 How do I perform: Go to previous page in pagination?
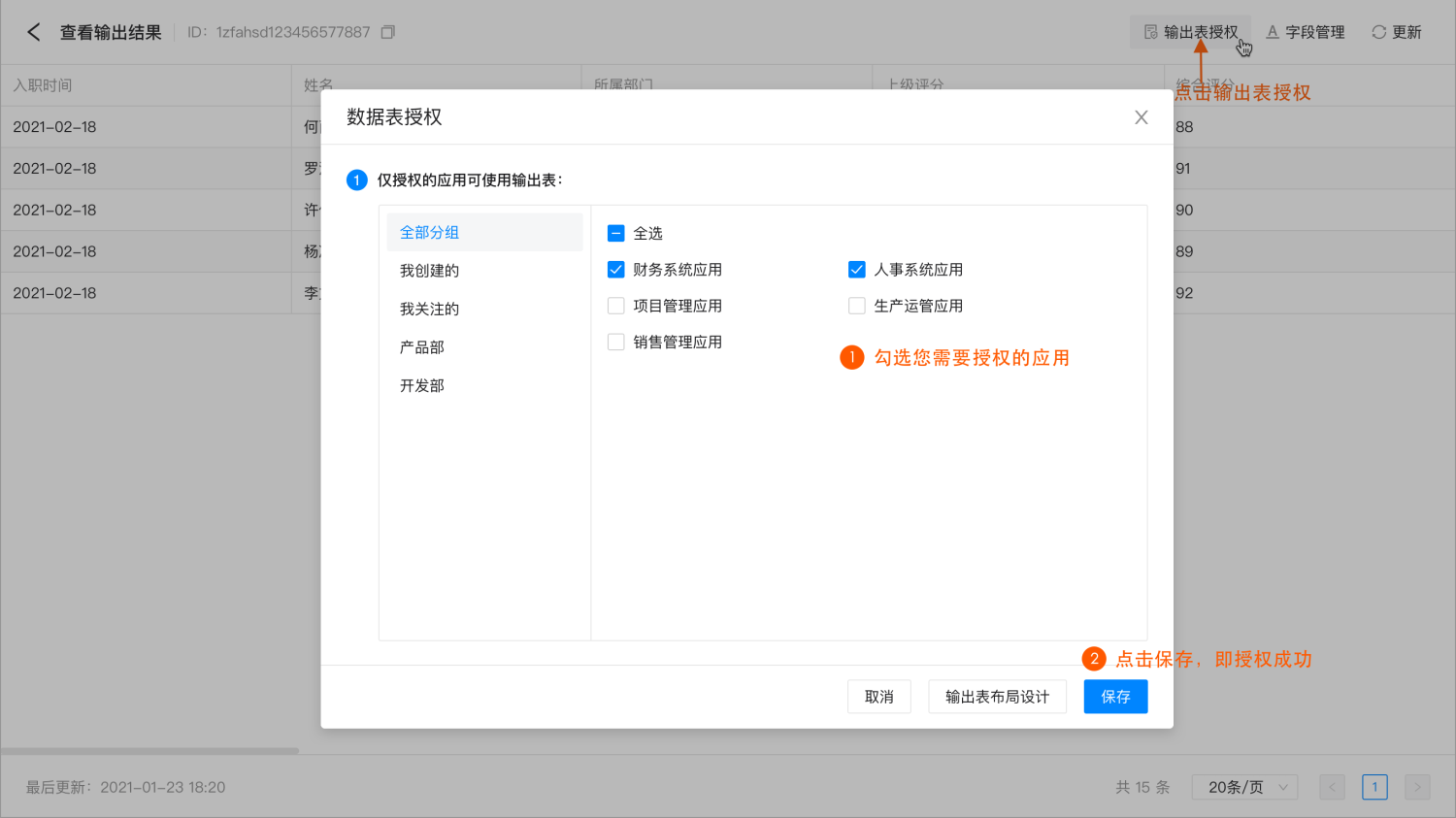tap(1332, 787)
